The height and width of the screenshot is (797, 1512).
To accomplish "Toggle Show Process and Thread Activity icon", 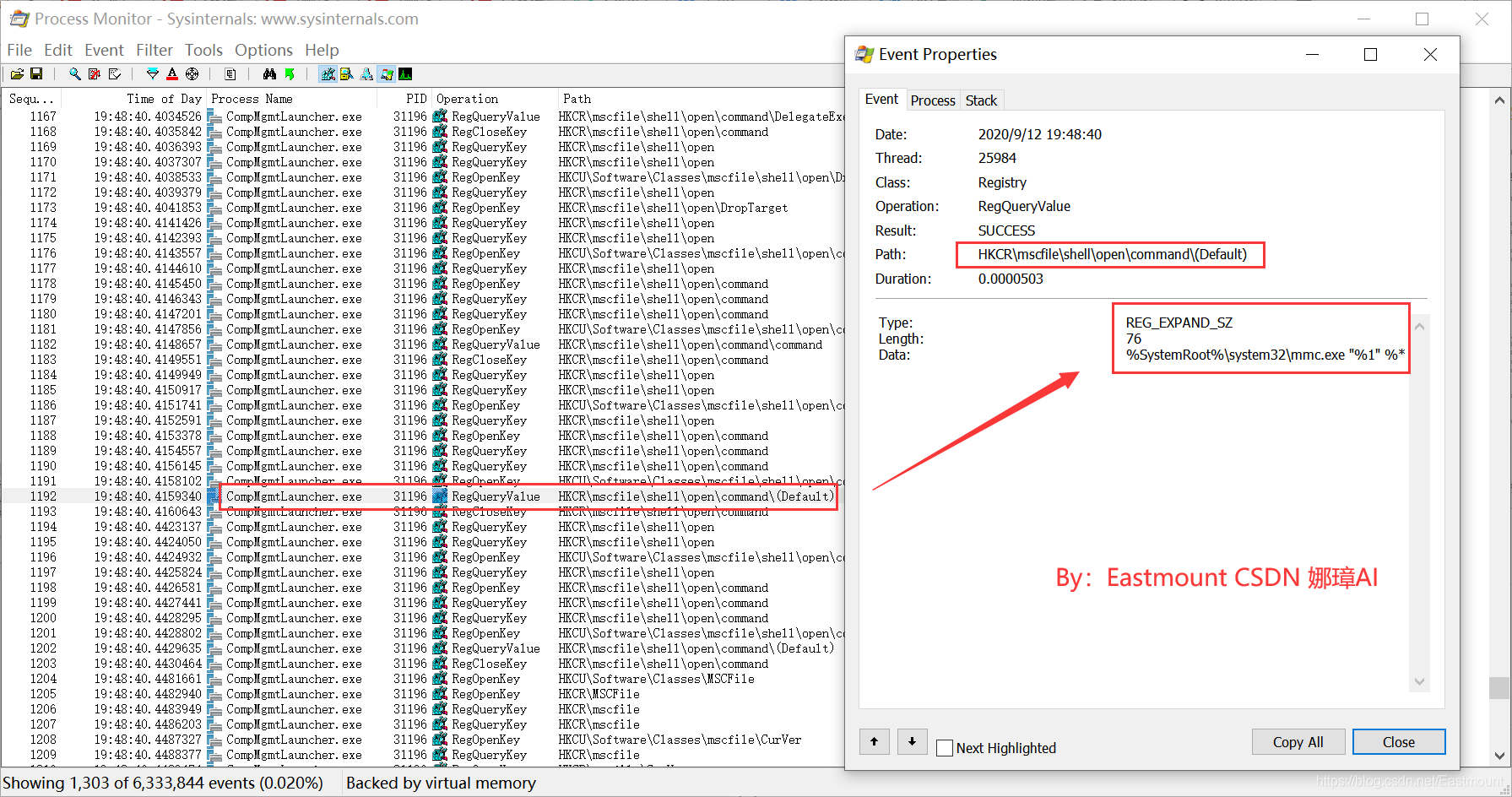I will (387, 74).
